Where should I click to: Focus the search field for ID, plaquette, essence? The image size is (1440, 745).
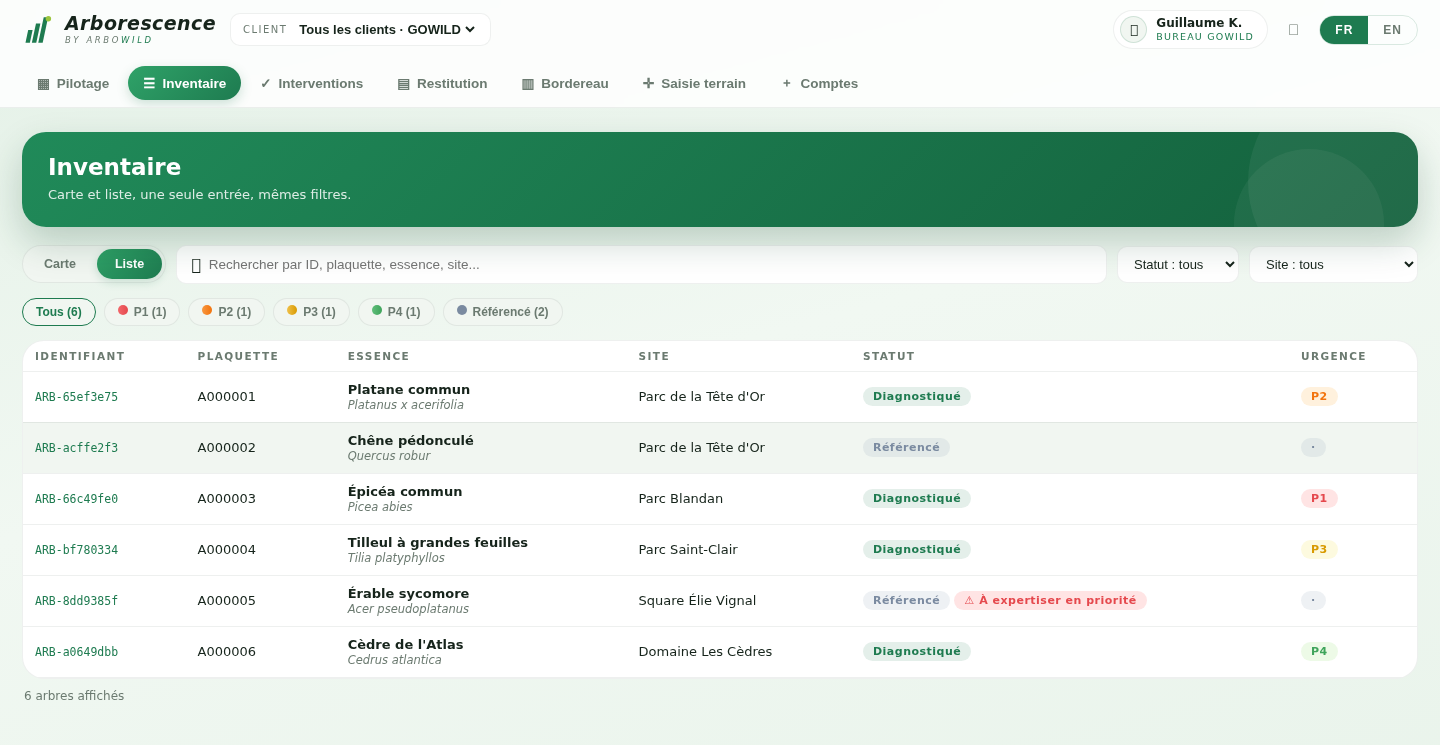642,265
